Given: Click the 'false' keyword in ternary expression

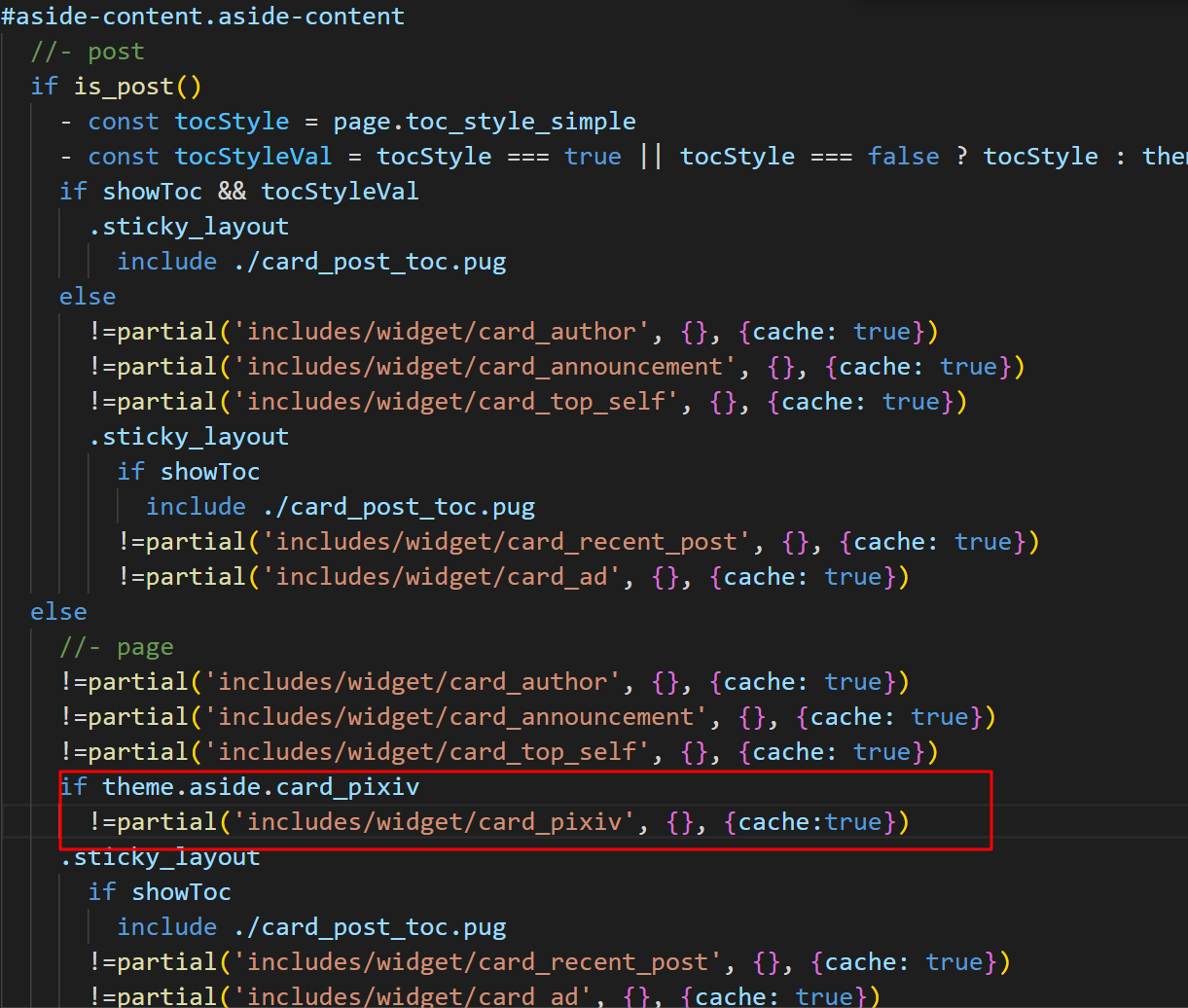Looking at the screenshot, I should pos(904,157).
